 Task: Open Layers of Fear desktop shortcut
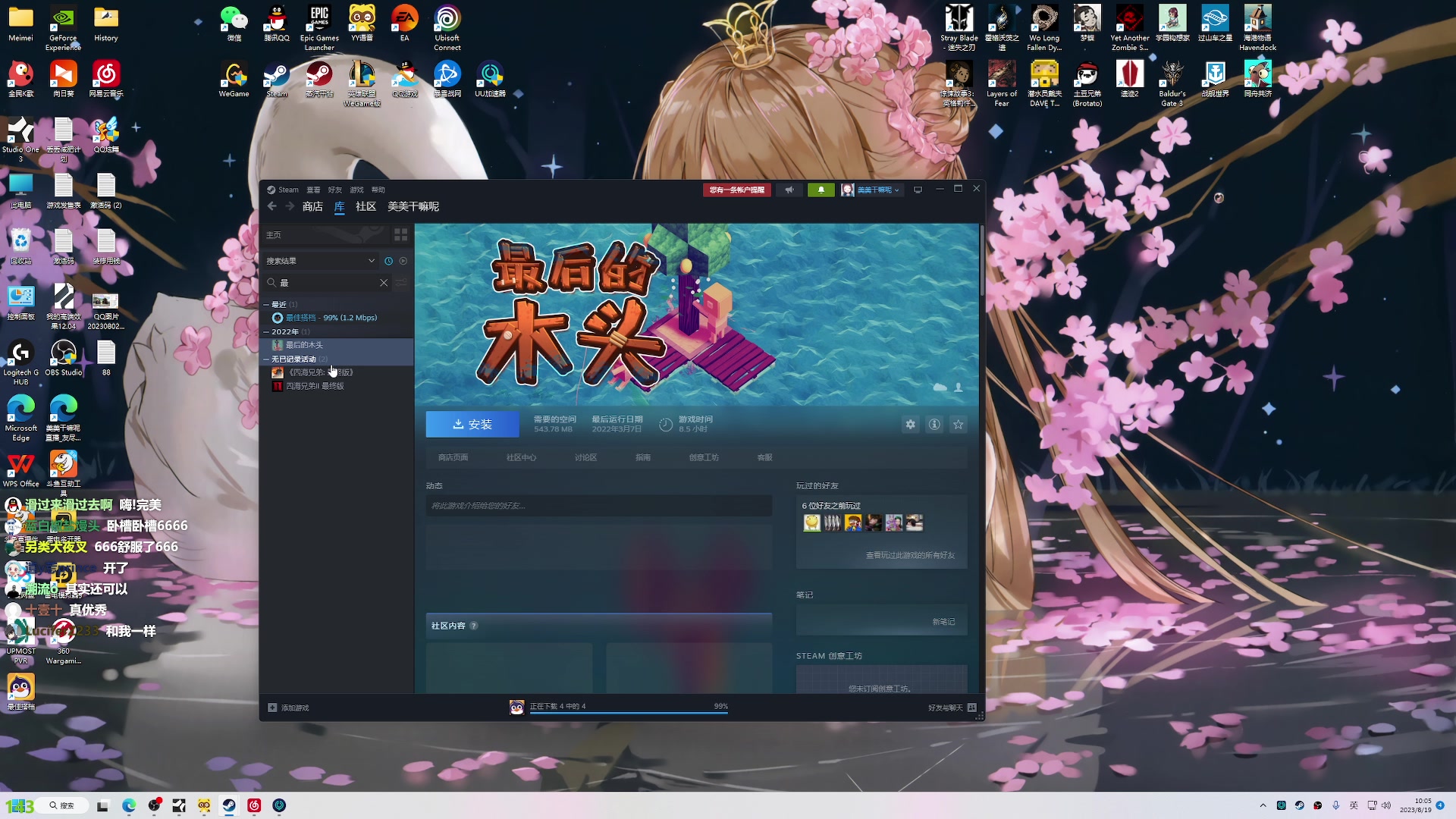1002,84
